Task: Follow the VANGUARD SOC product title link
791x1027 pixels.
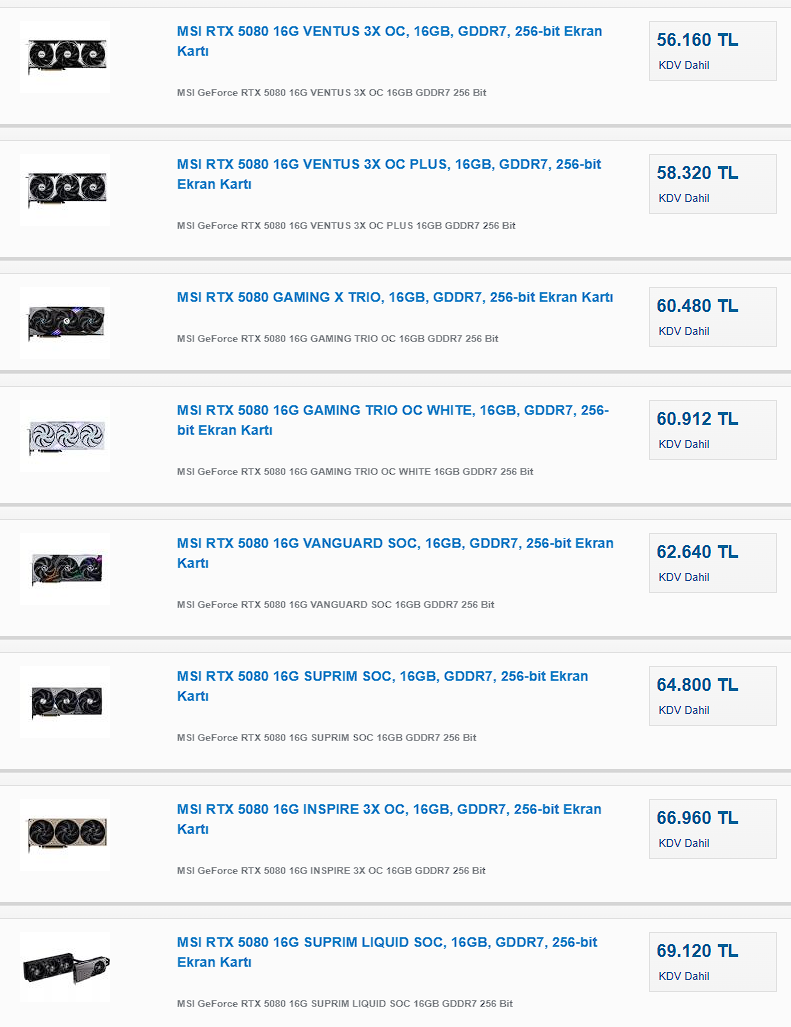Action: tap(395, 553)
